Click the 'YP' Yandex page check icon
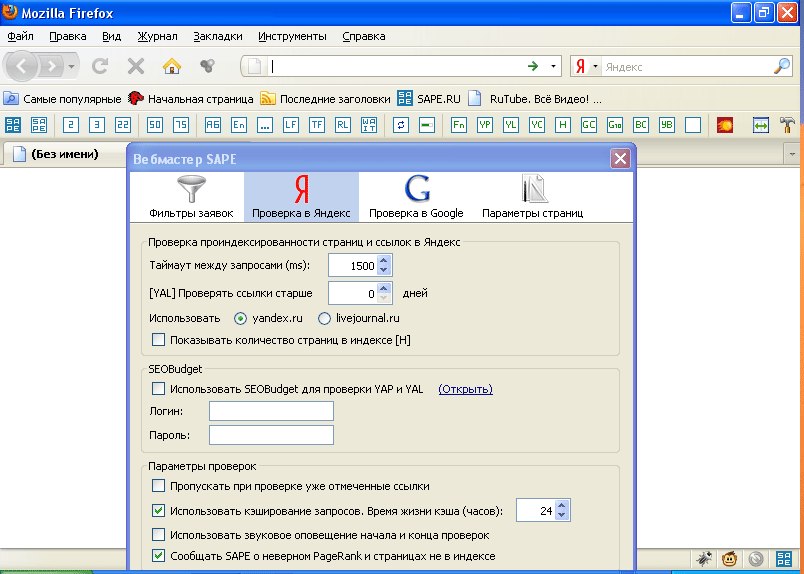Image resolution: width=804 pixels, height=574 pixels. click(485, 125)
